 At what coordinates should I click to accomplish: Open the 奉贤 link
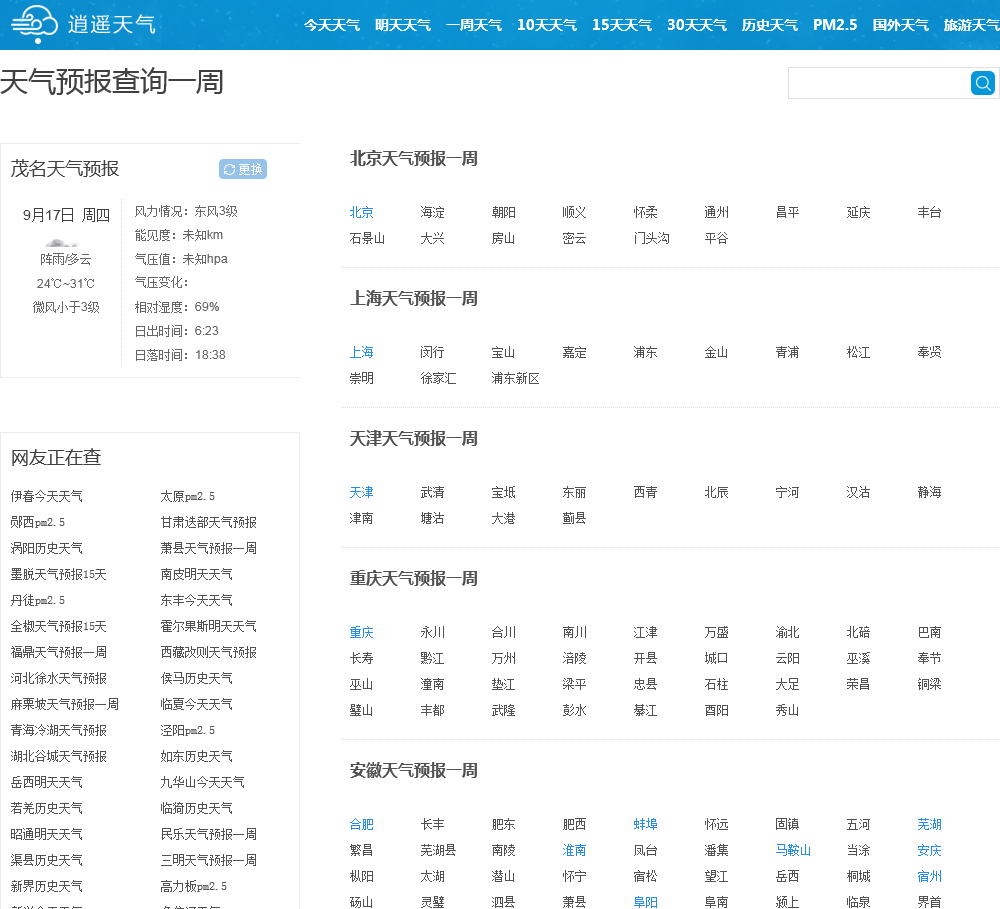pos(929,352)
